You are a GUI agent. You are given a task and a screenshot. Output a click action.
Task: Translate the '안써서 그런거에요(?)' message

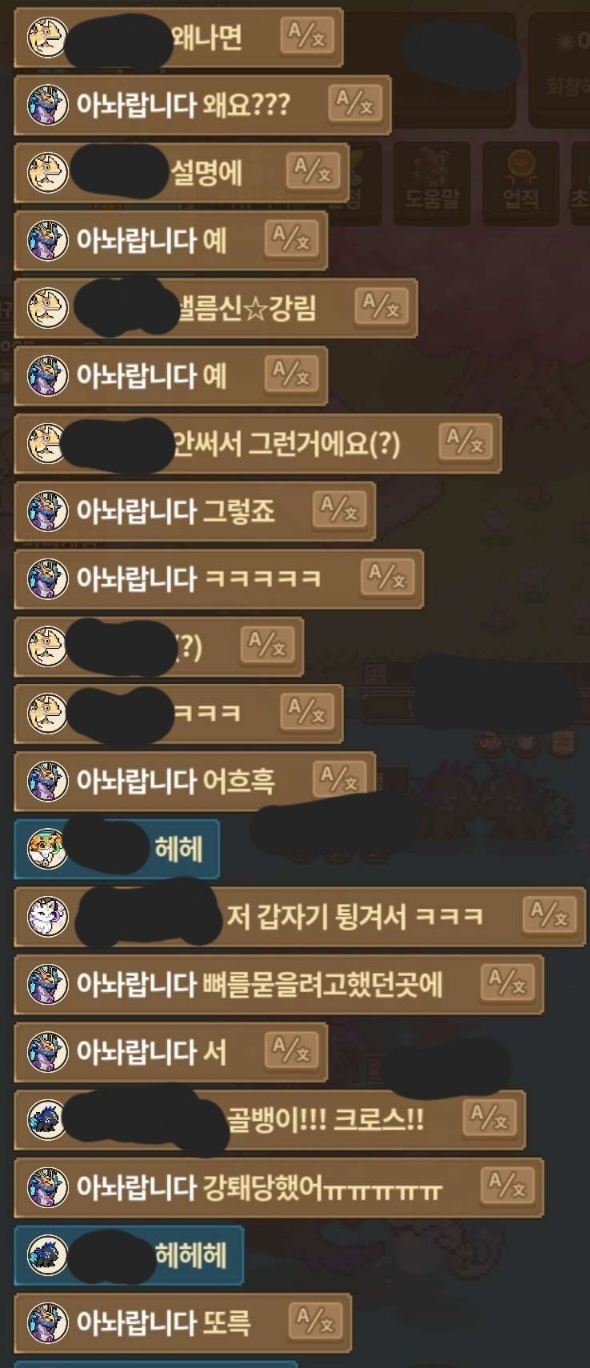pos(465,442)
